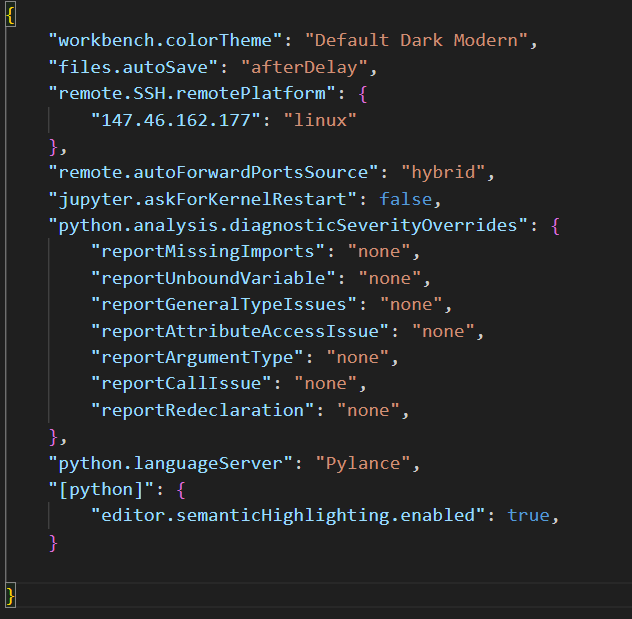Viewport: 632px width, 619px height.
Task: Click the "remote.SSH.remotePlatform" key
Action: (x=192, y=93)
